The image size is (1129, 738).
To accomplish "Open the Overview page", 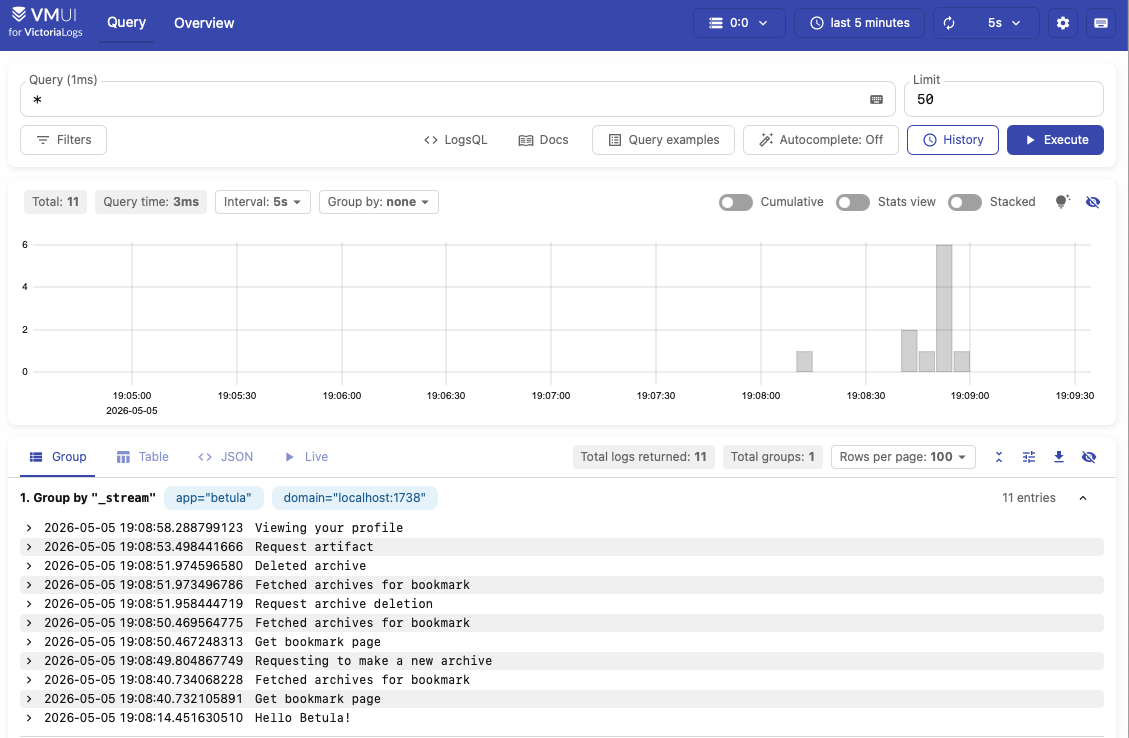I will point(204,23).
